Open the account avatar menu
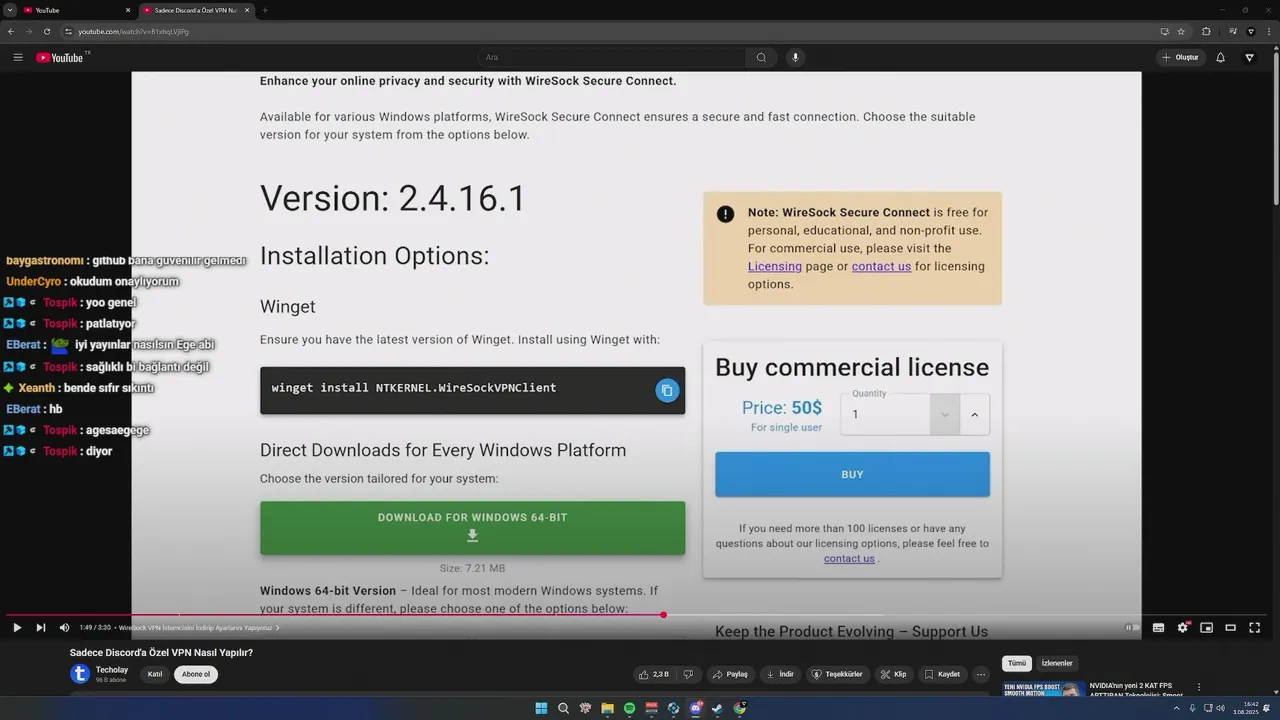The image size is (1280, 720). (1249, 57)
